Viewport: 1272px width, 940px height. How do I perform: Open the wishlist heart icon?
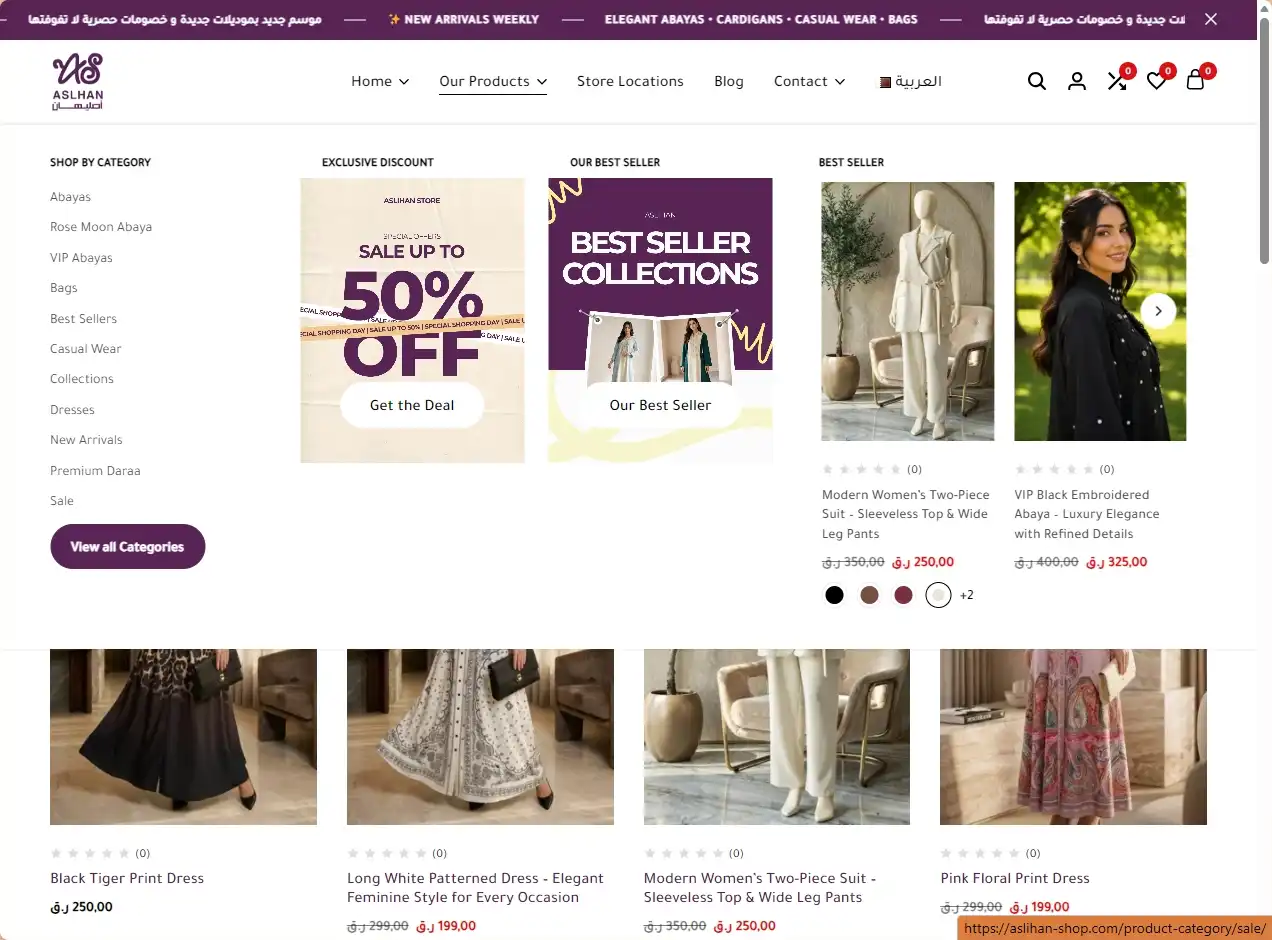pos(1156,81)
